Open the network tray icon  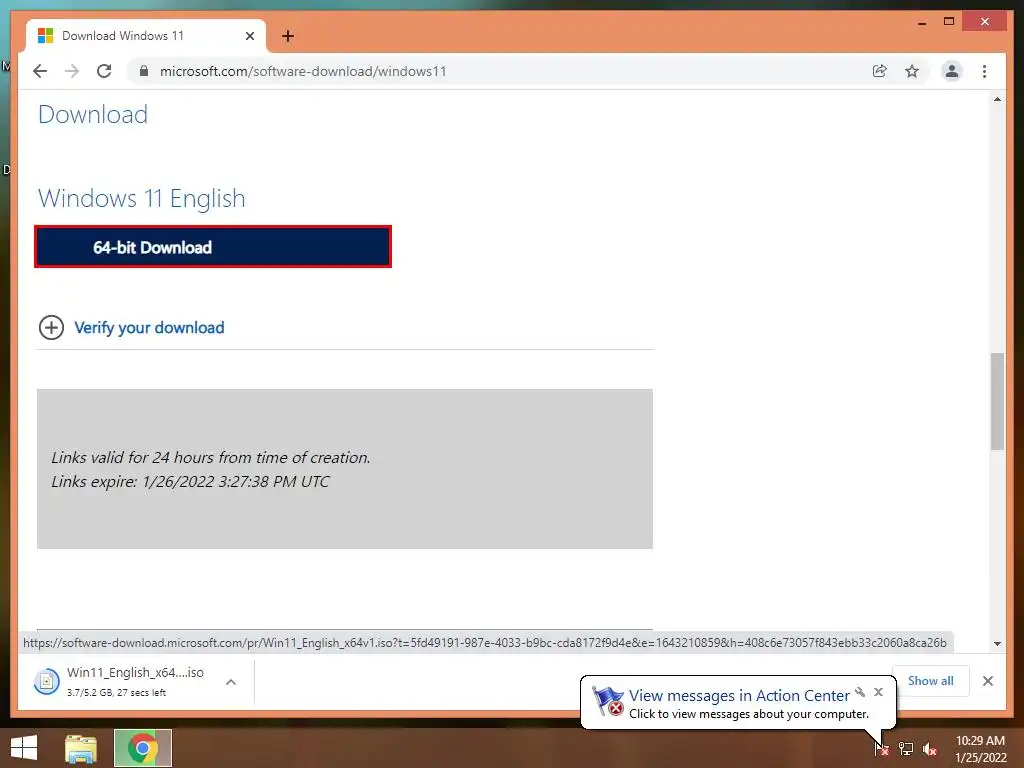pyautogui.click(x=906, y=749)
